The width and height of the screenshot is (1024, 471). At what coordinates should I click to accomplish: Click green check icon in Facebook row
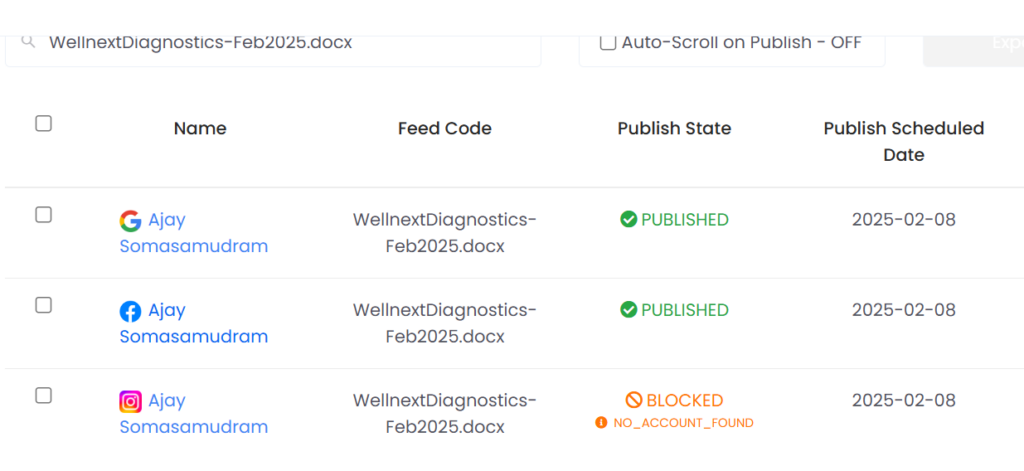point(629,310)
